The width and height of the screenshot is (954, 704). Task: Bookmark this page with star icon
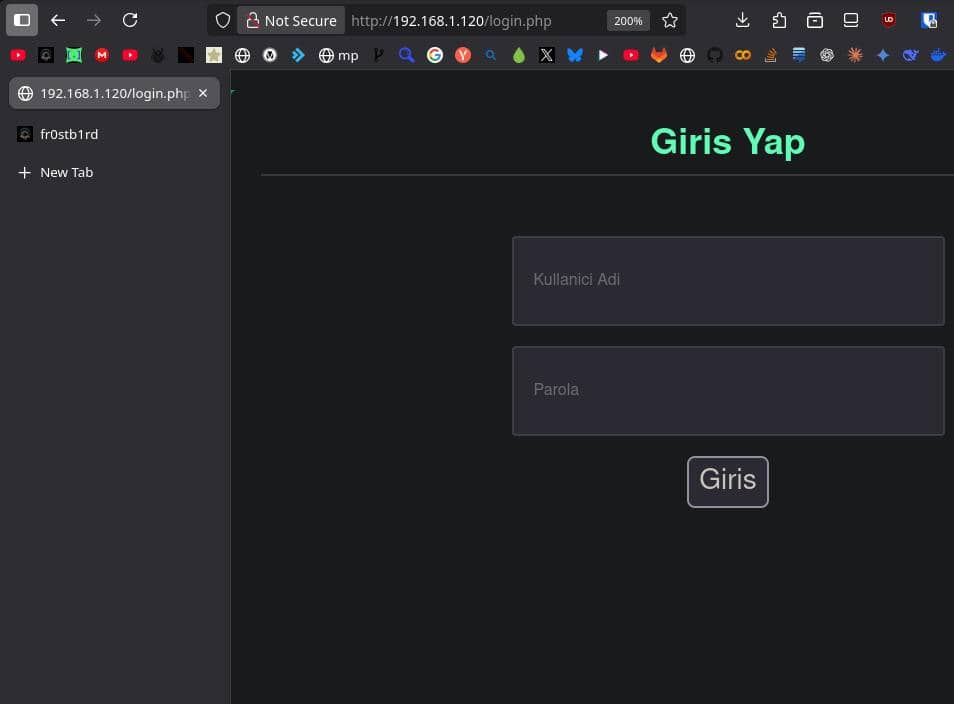coord(670,20)
